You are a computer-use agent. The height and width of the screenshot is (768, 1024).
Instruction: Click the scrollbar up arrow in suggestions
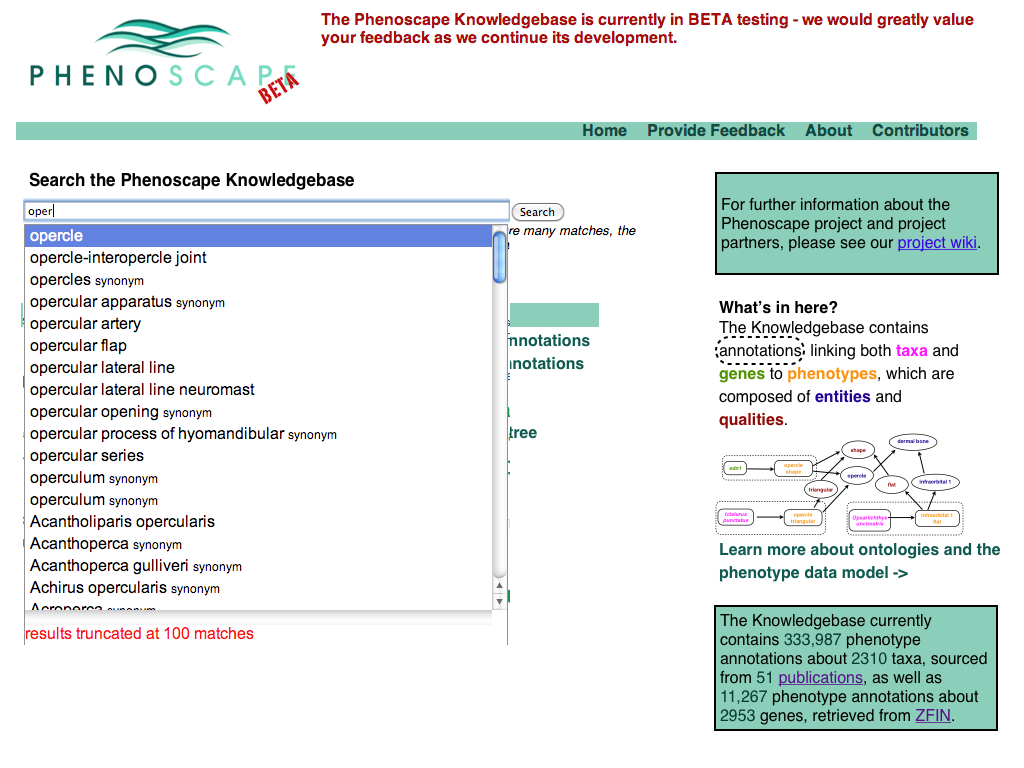tap(500, 586)
